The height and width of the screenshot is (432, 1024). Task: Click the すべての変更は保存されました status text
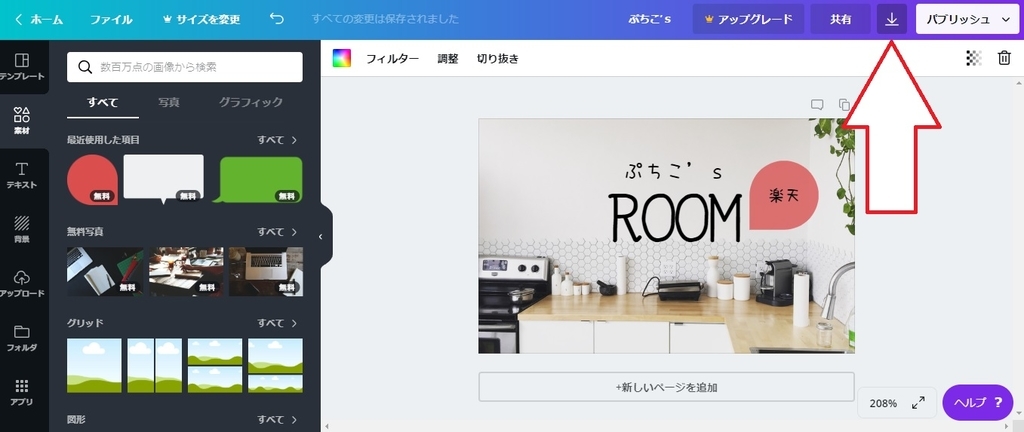pos(385,20)
